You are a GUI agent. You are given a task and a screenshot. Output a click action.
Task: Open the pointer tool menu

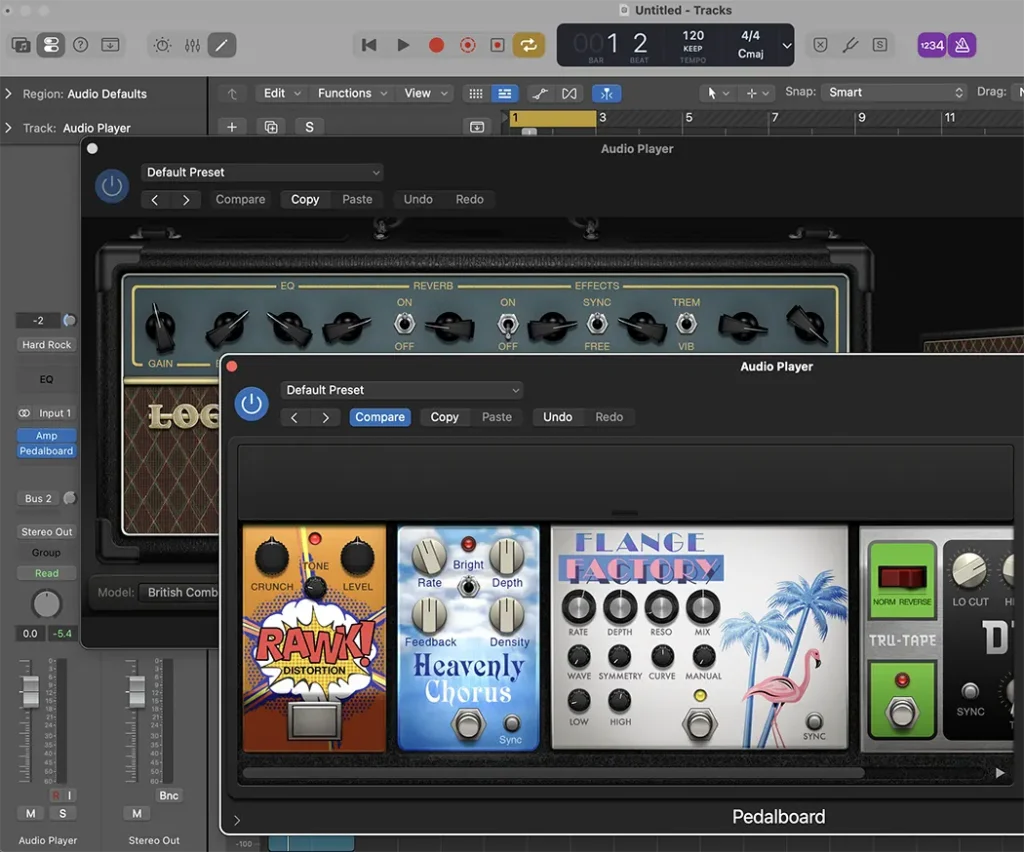(x=718, y=93)
